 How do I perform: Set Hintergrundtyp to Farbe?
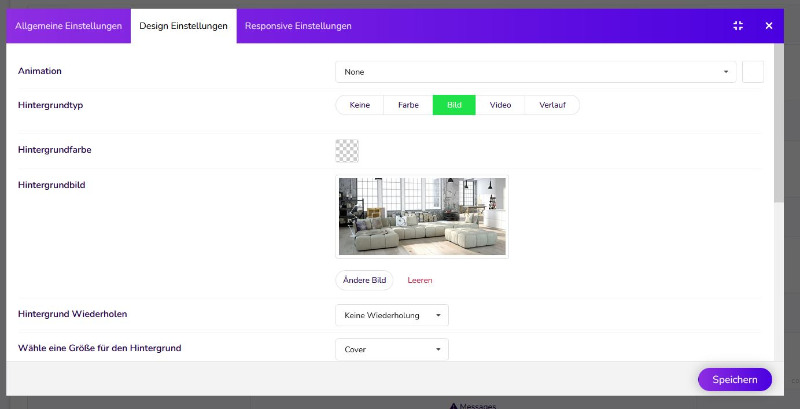(x=408, y=105)
